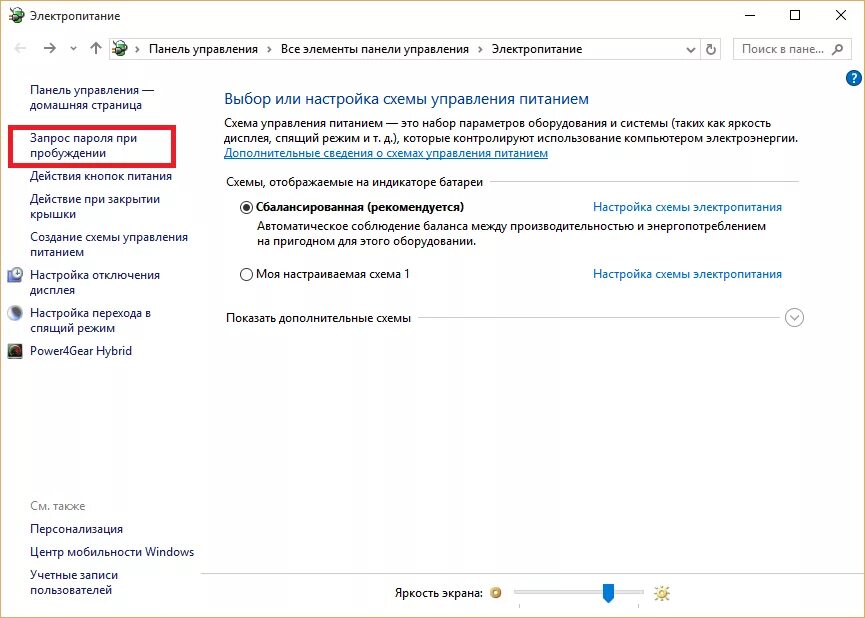This screenshot has height=618, width=865.
Task: Expand 'Показать дополнительные схемы' chevron
Action: [794, 318]
